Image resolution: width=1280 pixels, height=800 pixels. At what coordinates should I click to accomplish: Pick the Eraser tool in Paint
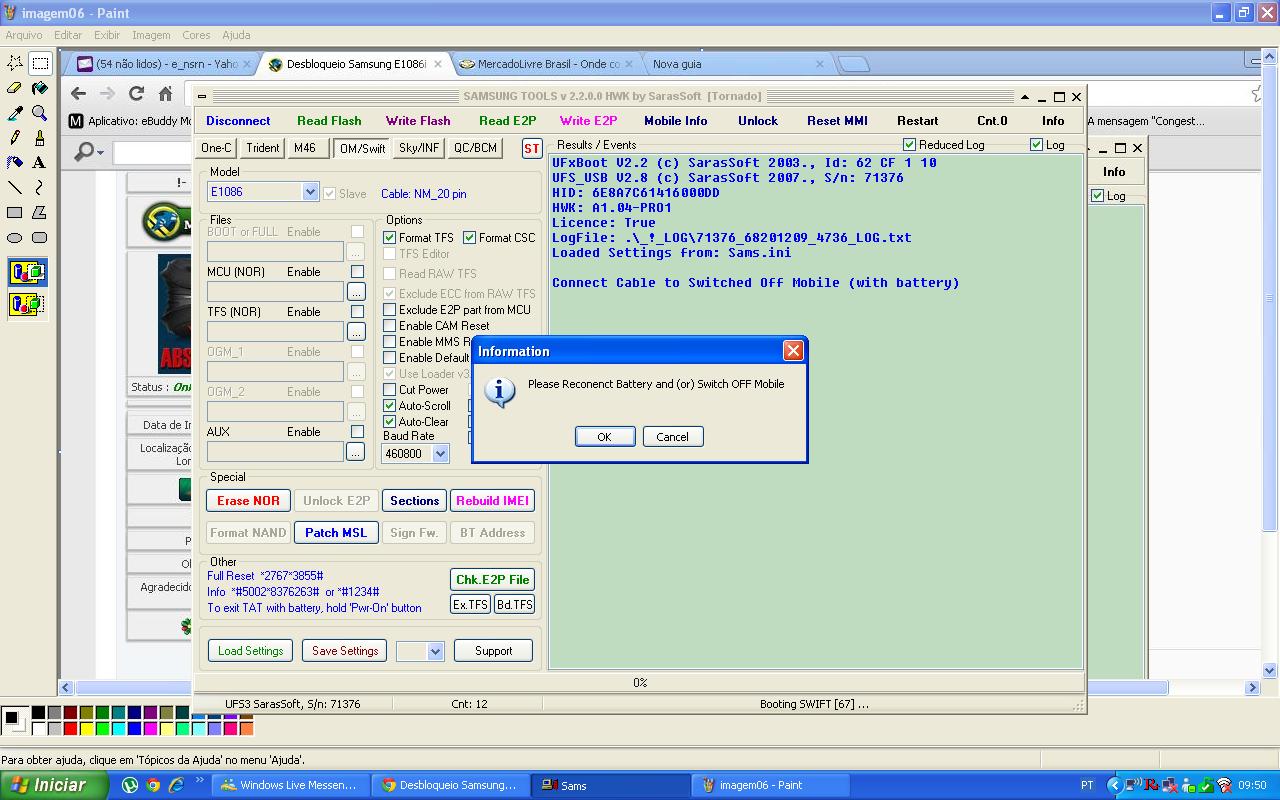coord(15,88)
